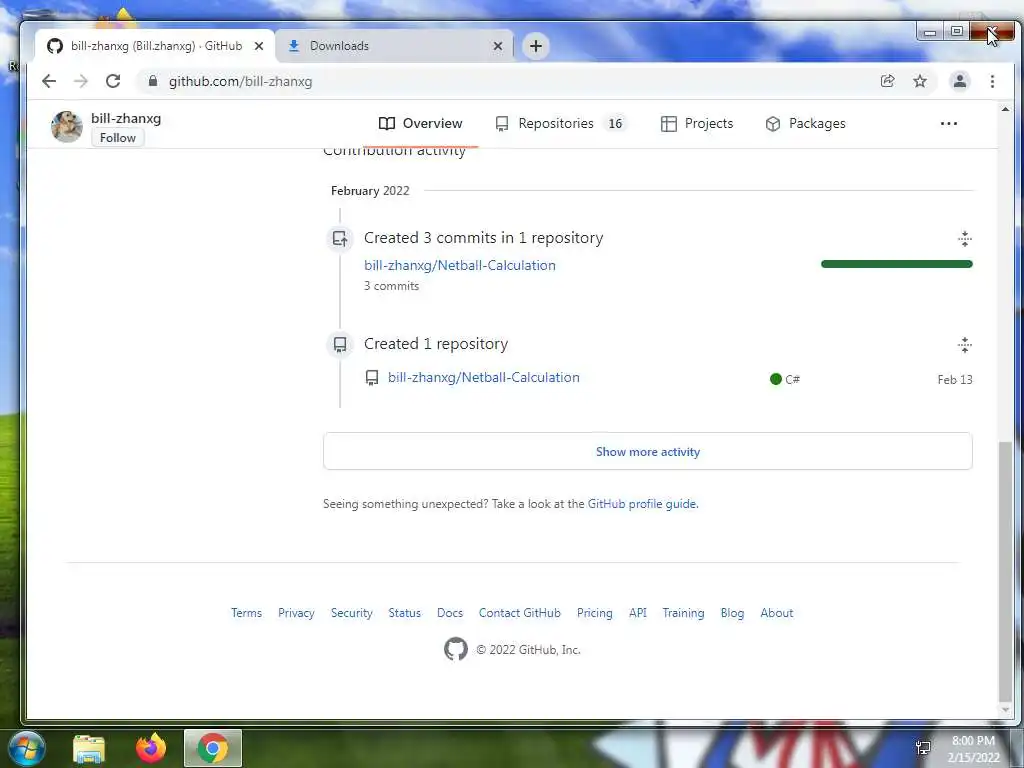The height and width of the screenshot is (768, 1024).
Task: Open the API footer link
Action: tap(637, 613)
